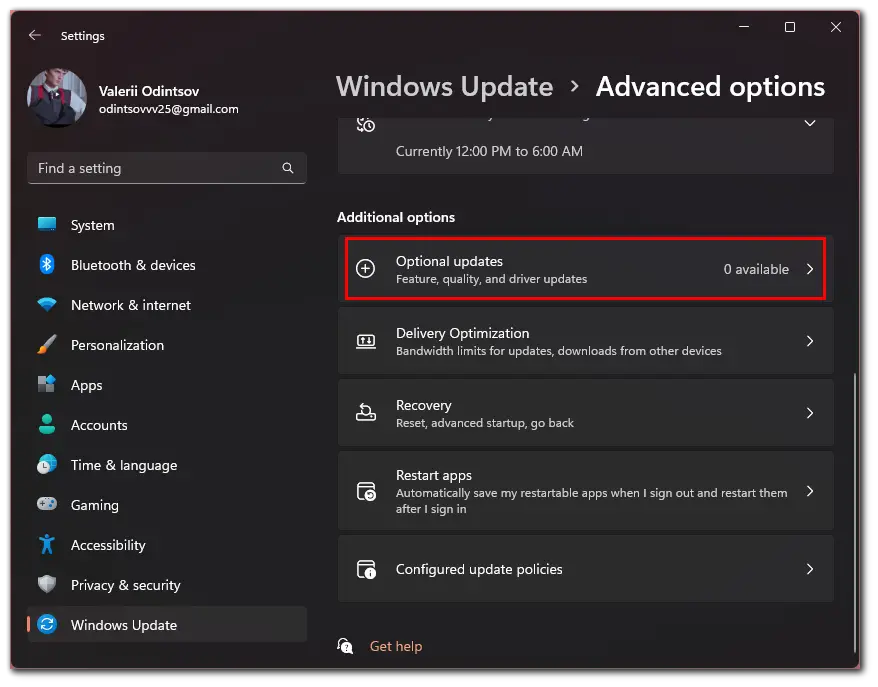Click the Personalization paintbrush icon

pos(47,344)
